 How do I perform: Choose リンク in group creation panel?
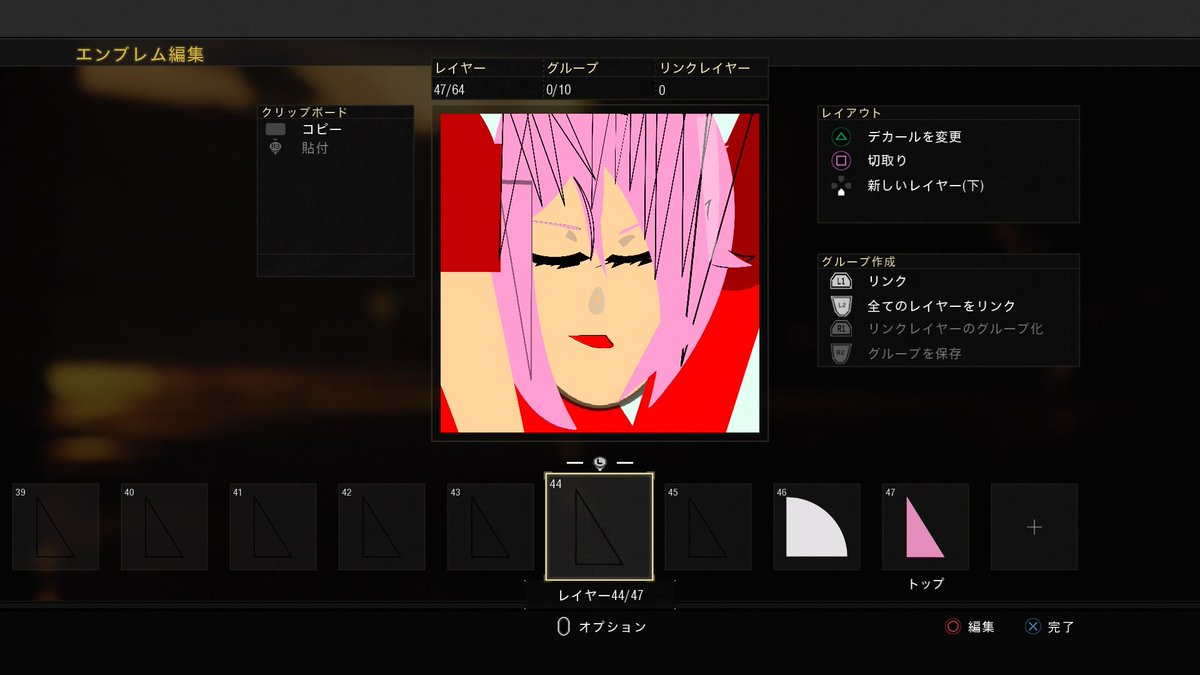(x=888, y=282)
